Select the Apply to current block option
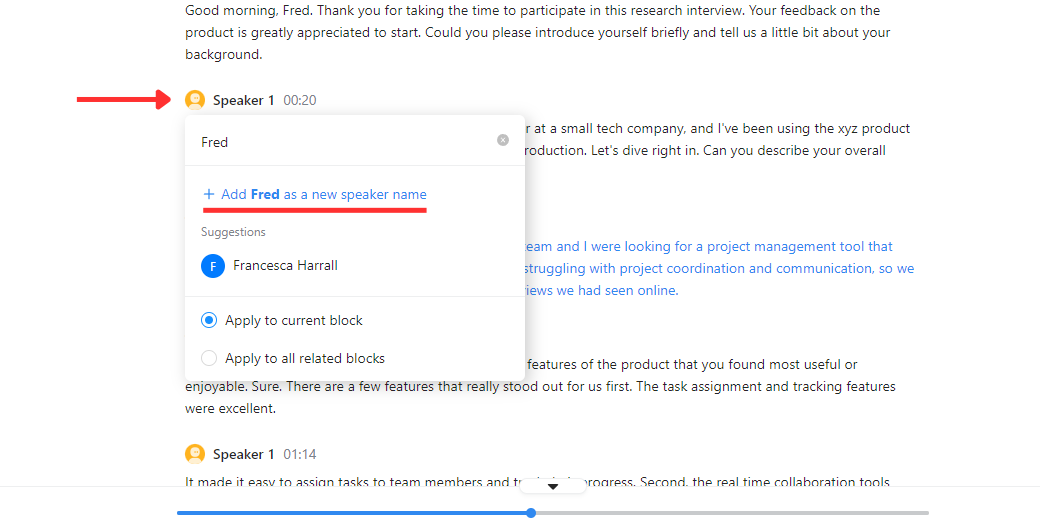This screenshot has width=1040, height=518. tap(209, 321)
